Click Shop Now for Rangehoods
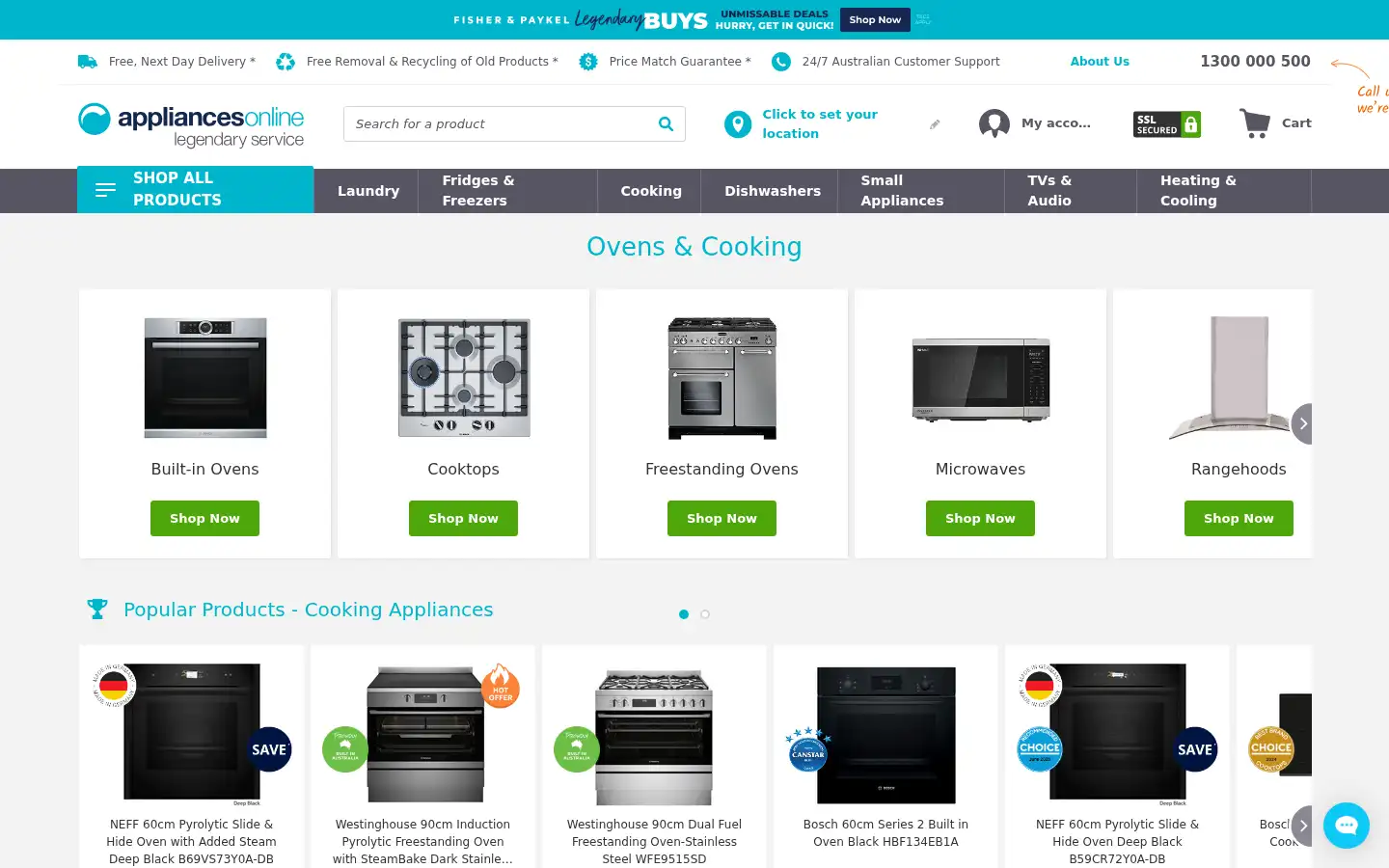 coord(1239,518)
